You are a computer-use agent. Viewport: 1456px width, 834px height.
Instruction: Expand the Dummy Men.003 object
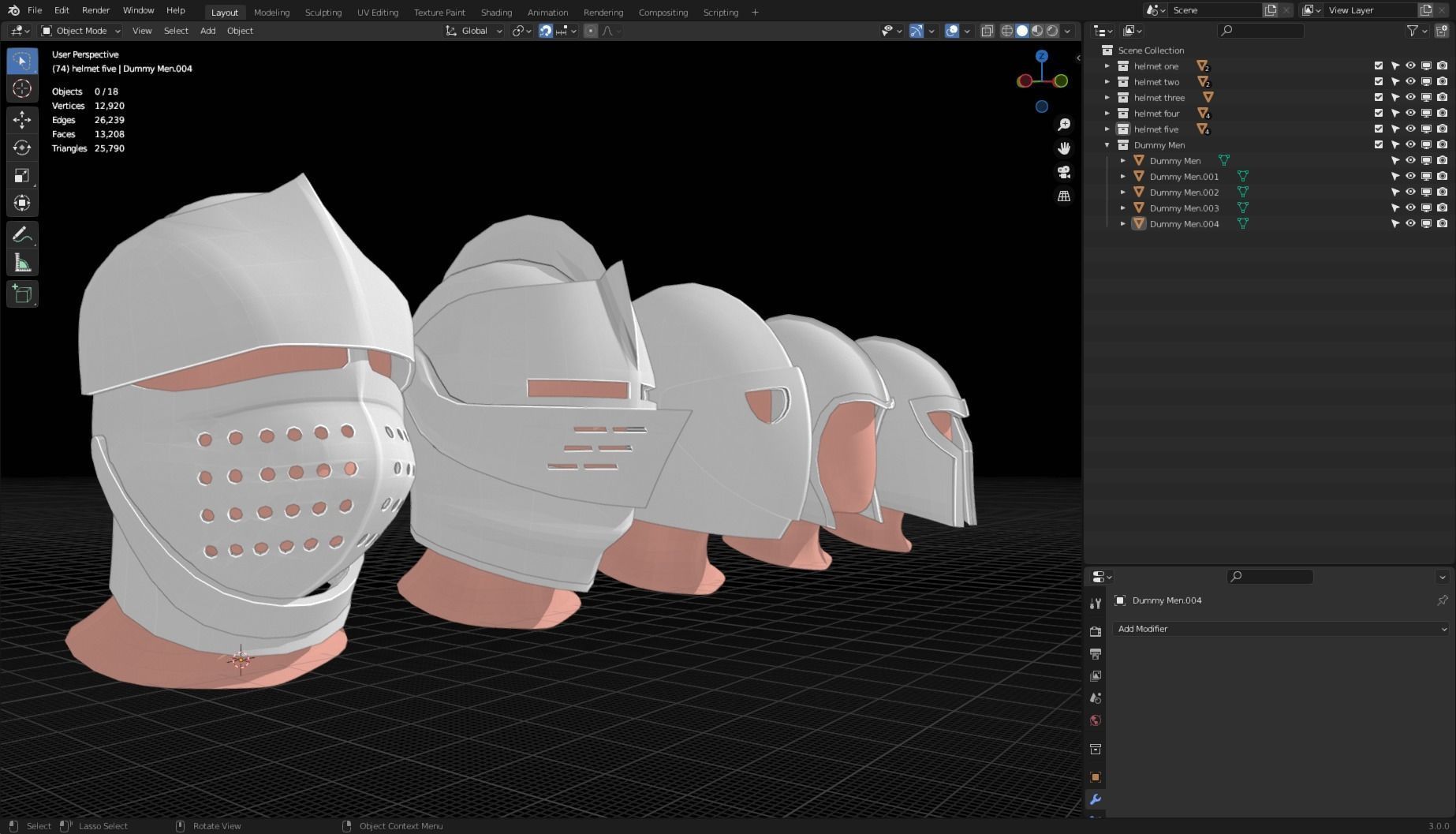point(1123,208)
